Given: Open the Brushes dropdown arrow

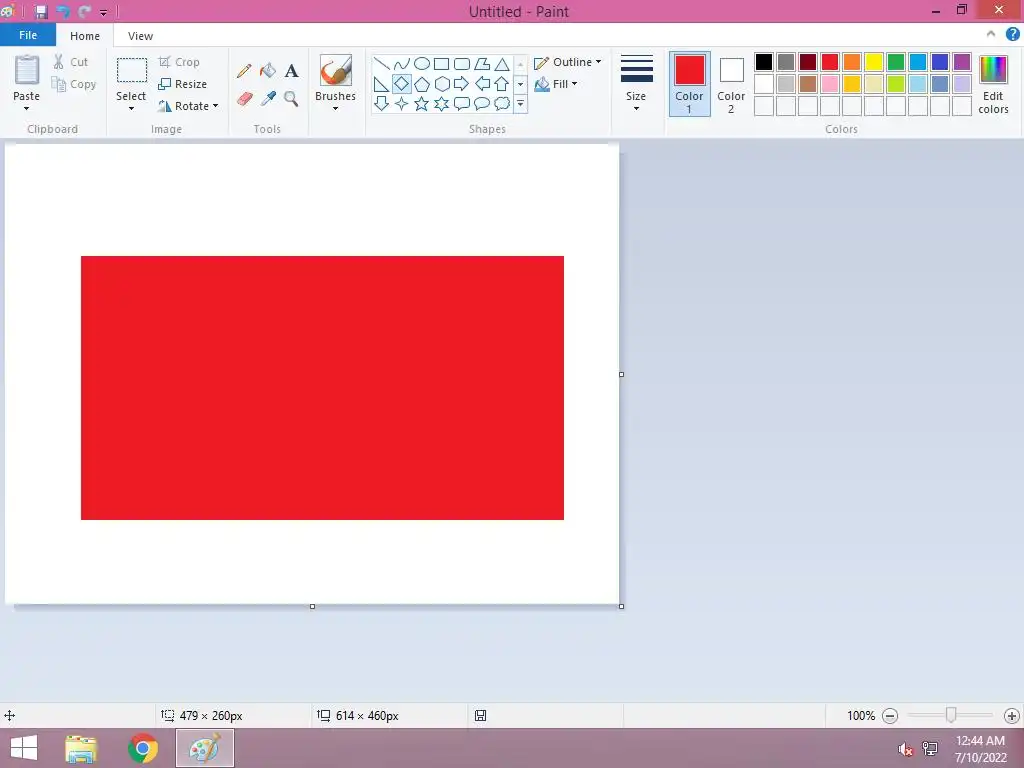Looking at the screenshot, I should tap(336, 108).
